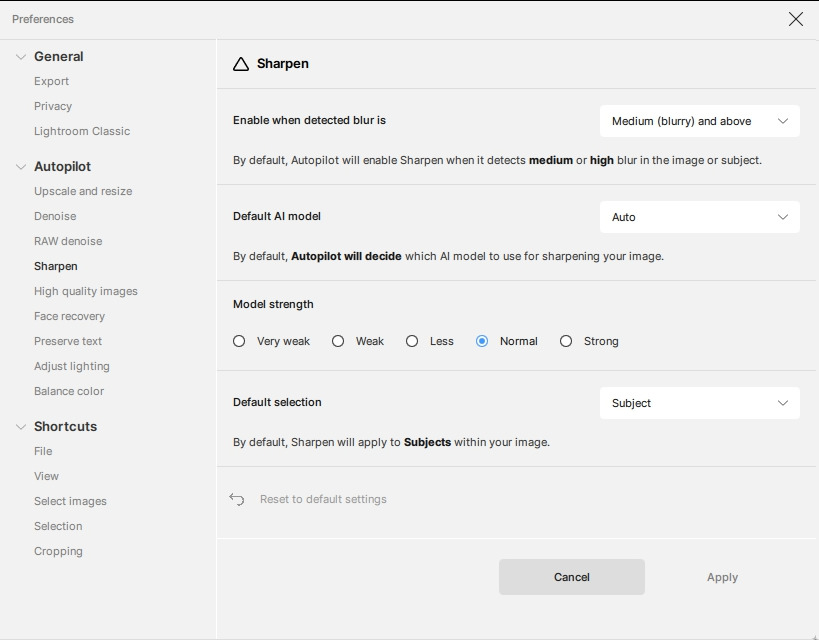Collapse the General section chevron
The height and width of the screenshot is (640, 819).
tap(21, 57)
